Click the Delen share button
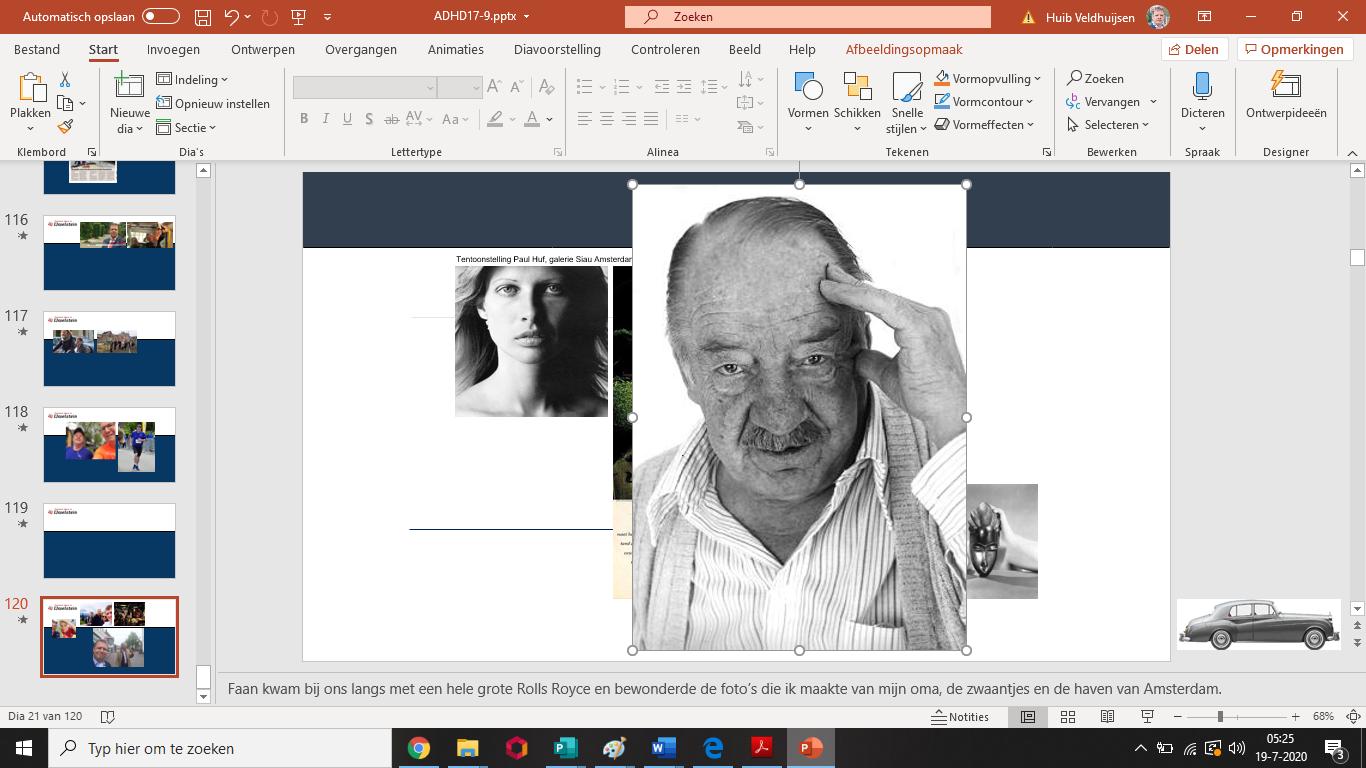1366x768 pixels. pyautogui.click(x=1194, y=49)
